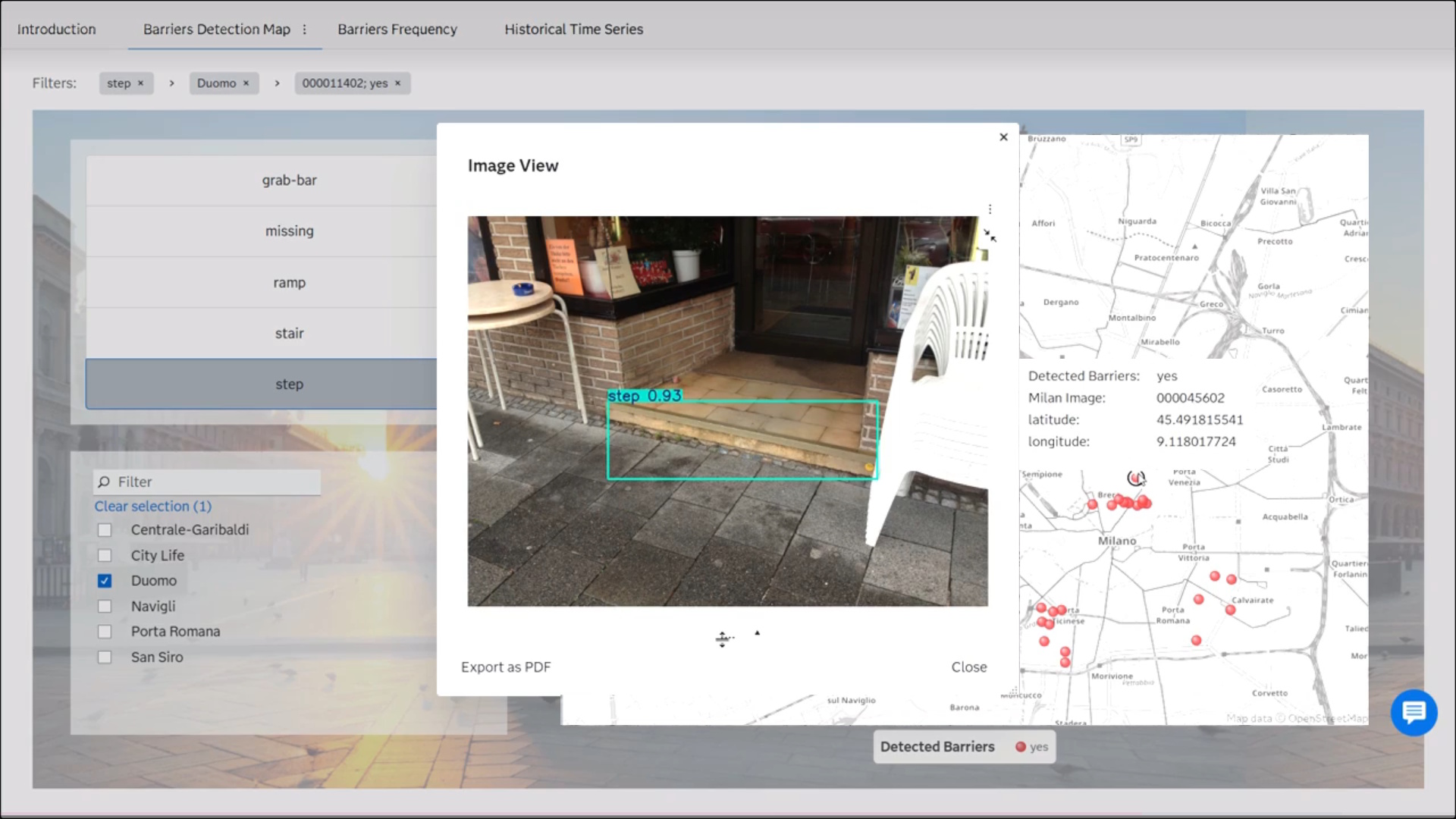Close the Image View dialog with X

[1003, 137]
